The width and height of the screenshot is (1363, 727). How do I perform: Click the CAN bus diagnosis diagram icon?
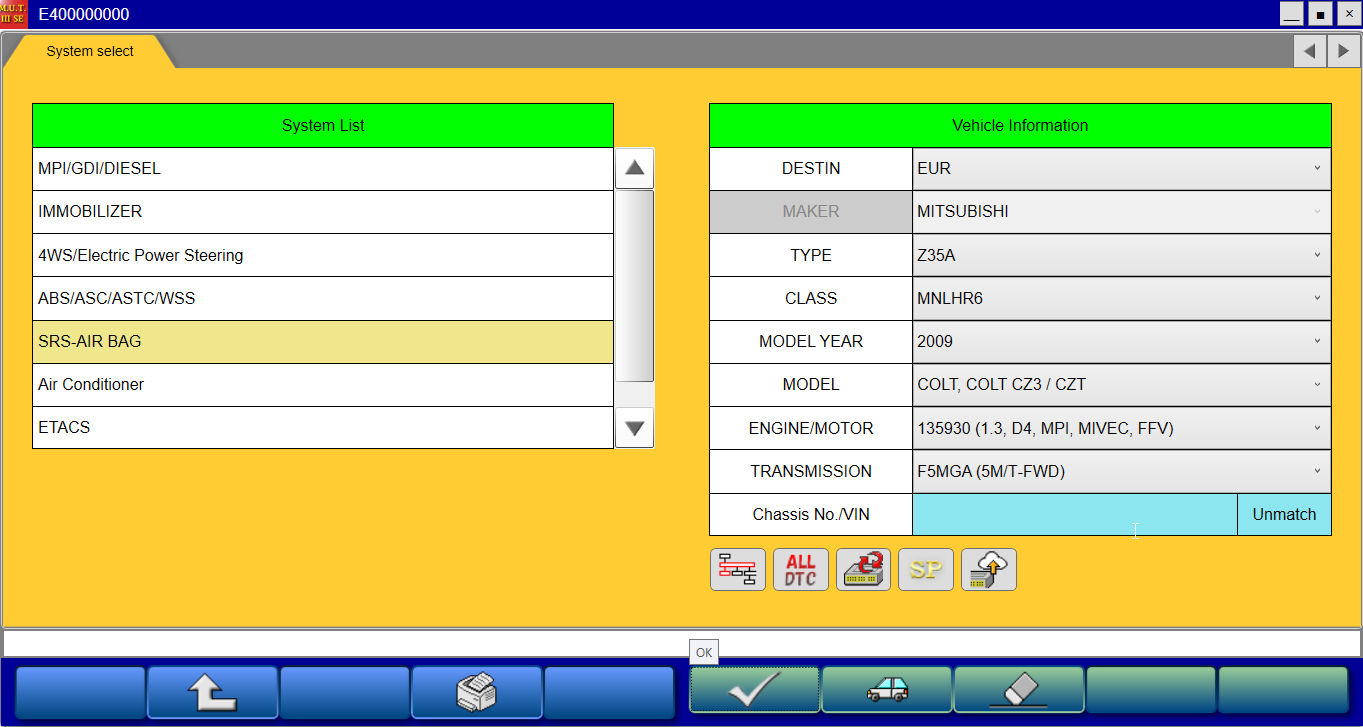pyautogui.click(x=738, y=570)
